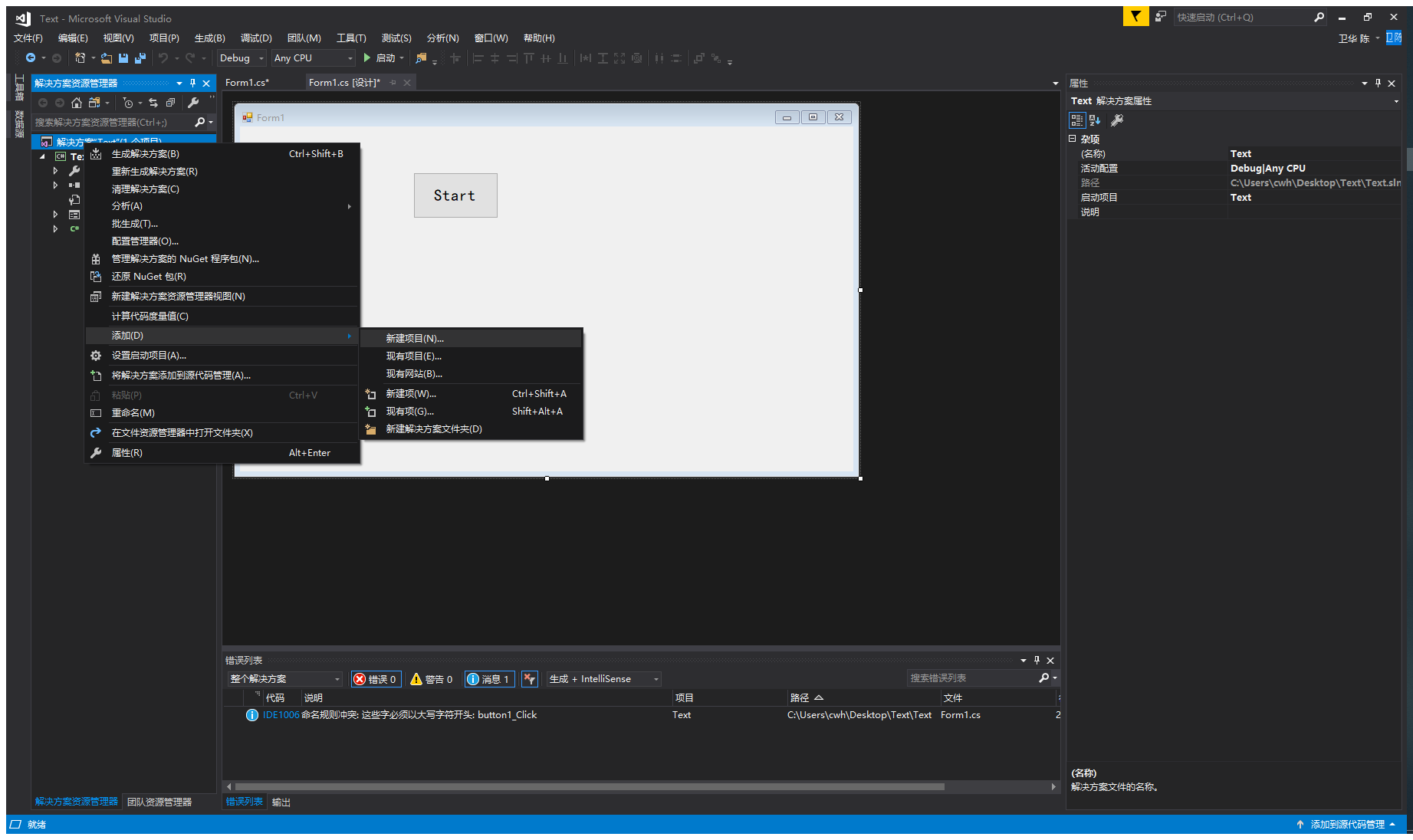Click the find in files toolbar icon

pos(421,58)
